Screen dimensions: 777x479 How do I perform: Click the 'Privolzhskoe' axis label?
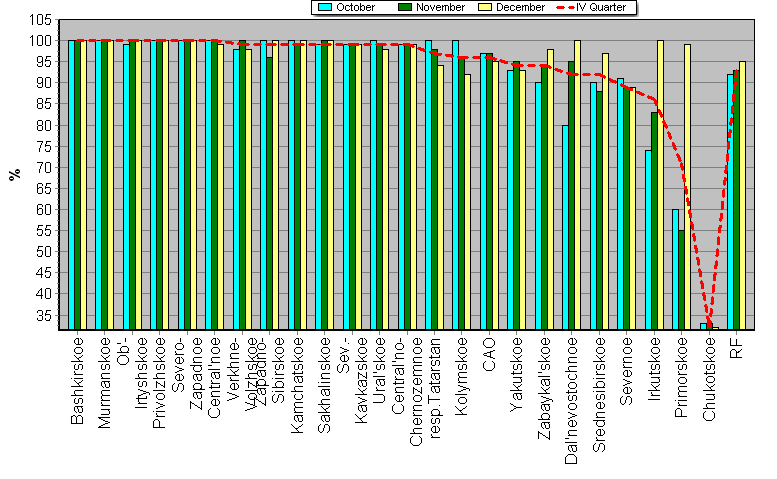coord(159,382)
